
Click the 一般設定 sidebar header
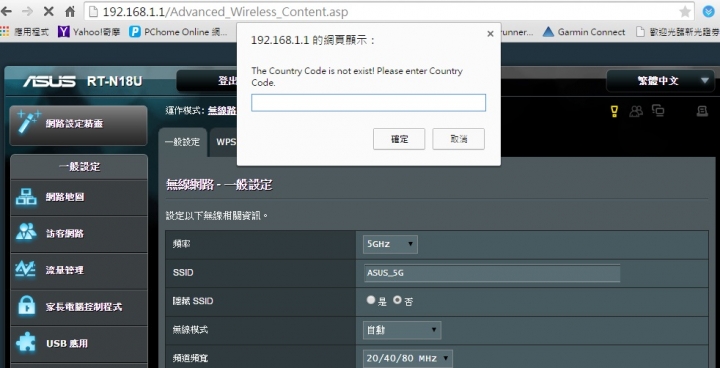coord(79,167)
